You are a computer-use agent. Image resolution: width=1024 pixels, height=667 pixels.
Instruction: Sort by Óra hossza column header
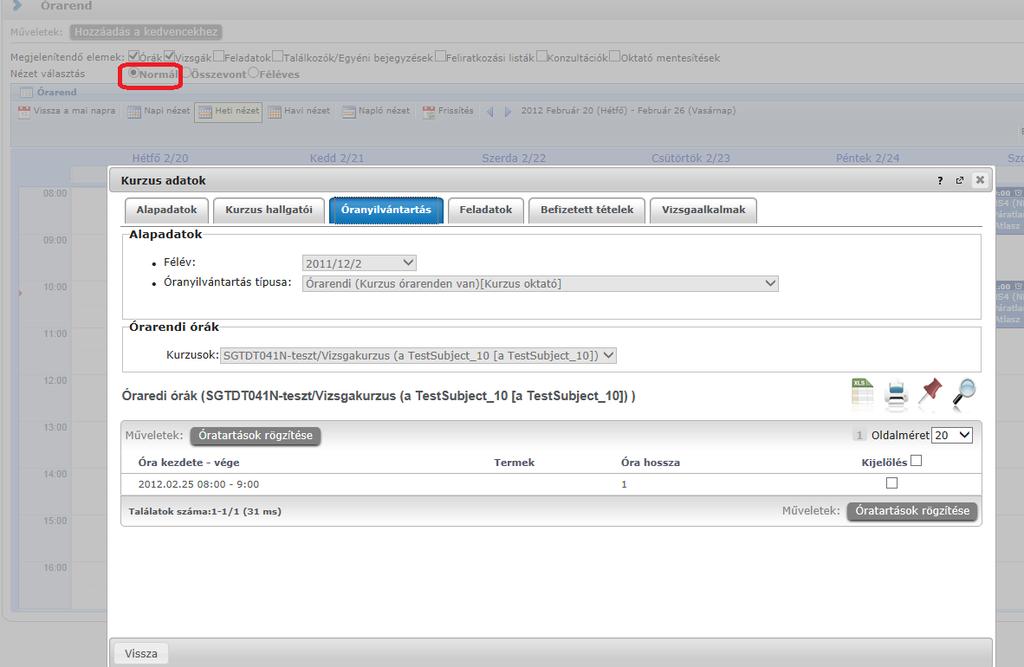point(650,463)
